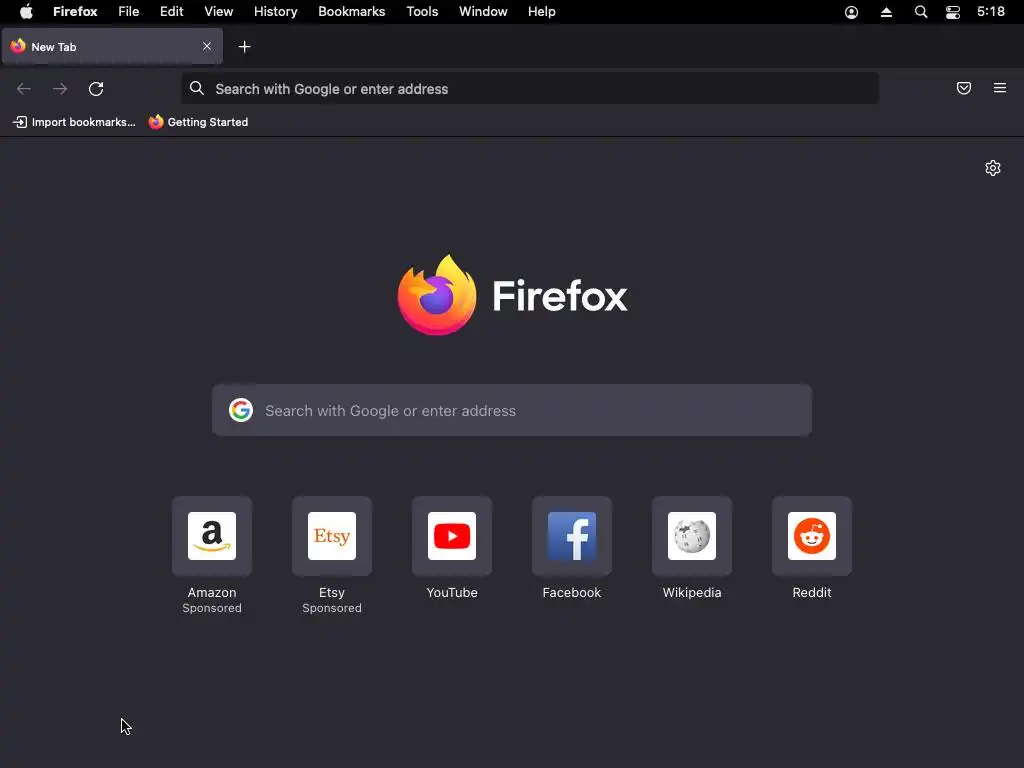Click the back navigation arrow
1024x768 pixels.
point(24,89)
